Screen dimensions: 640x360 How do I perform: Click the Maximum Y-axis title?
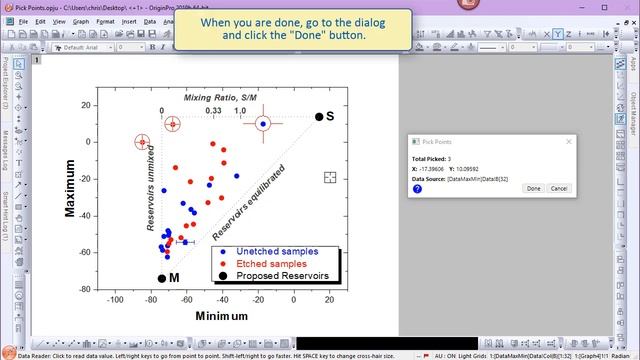coord(70,188)
